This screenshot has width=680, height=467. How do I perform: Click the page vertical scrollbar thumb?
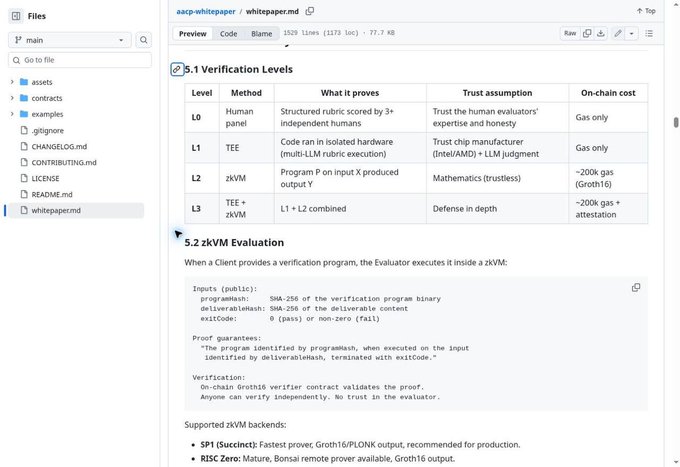pyautogui.click(x=676, y=122)
